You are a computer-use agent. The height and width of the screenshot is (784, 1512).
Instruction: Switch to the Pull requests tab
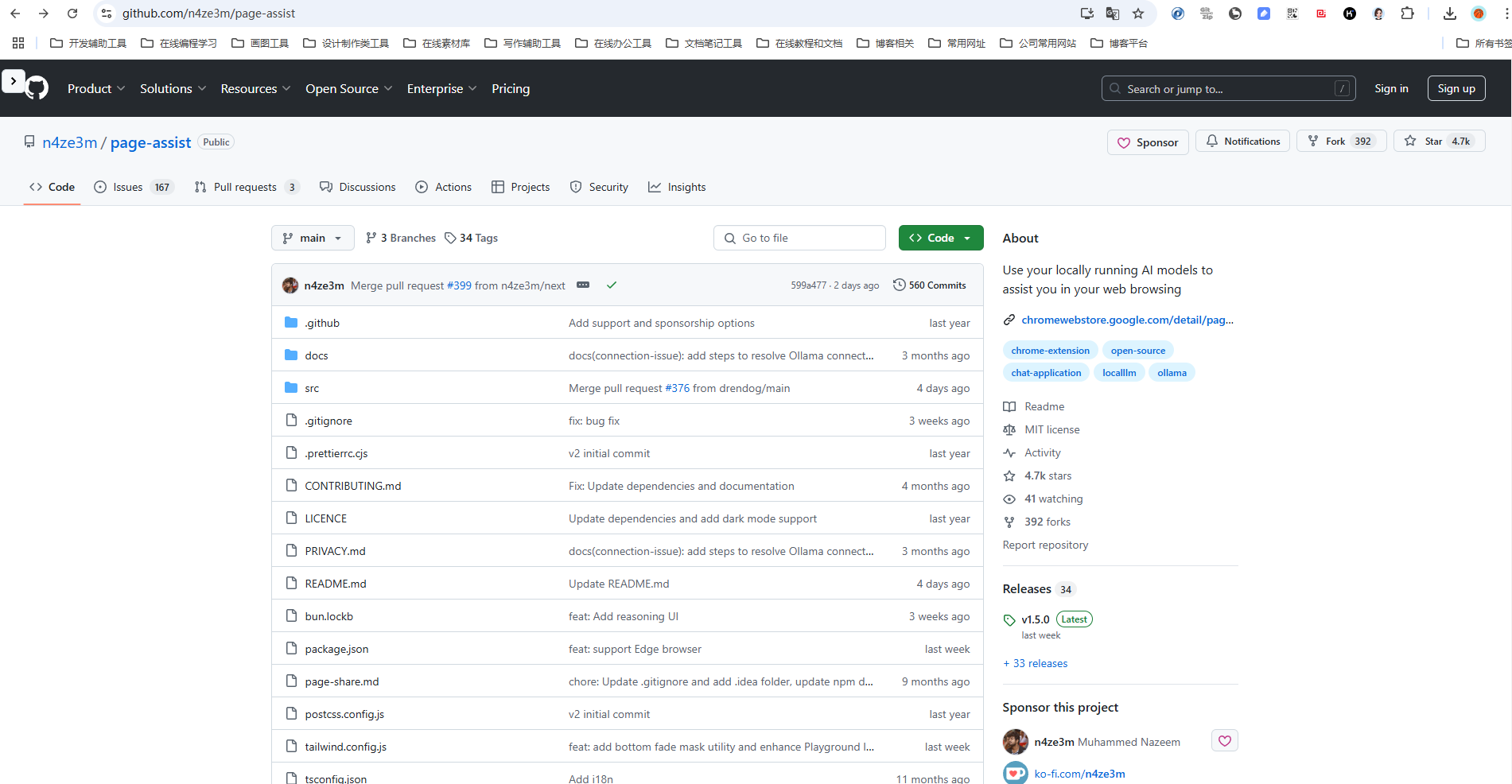[247, 187]
